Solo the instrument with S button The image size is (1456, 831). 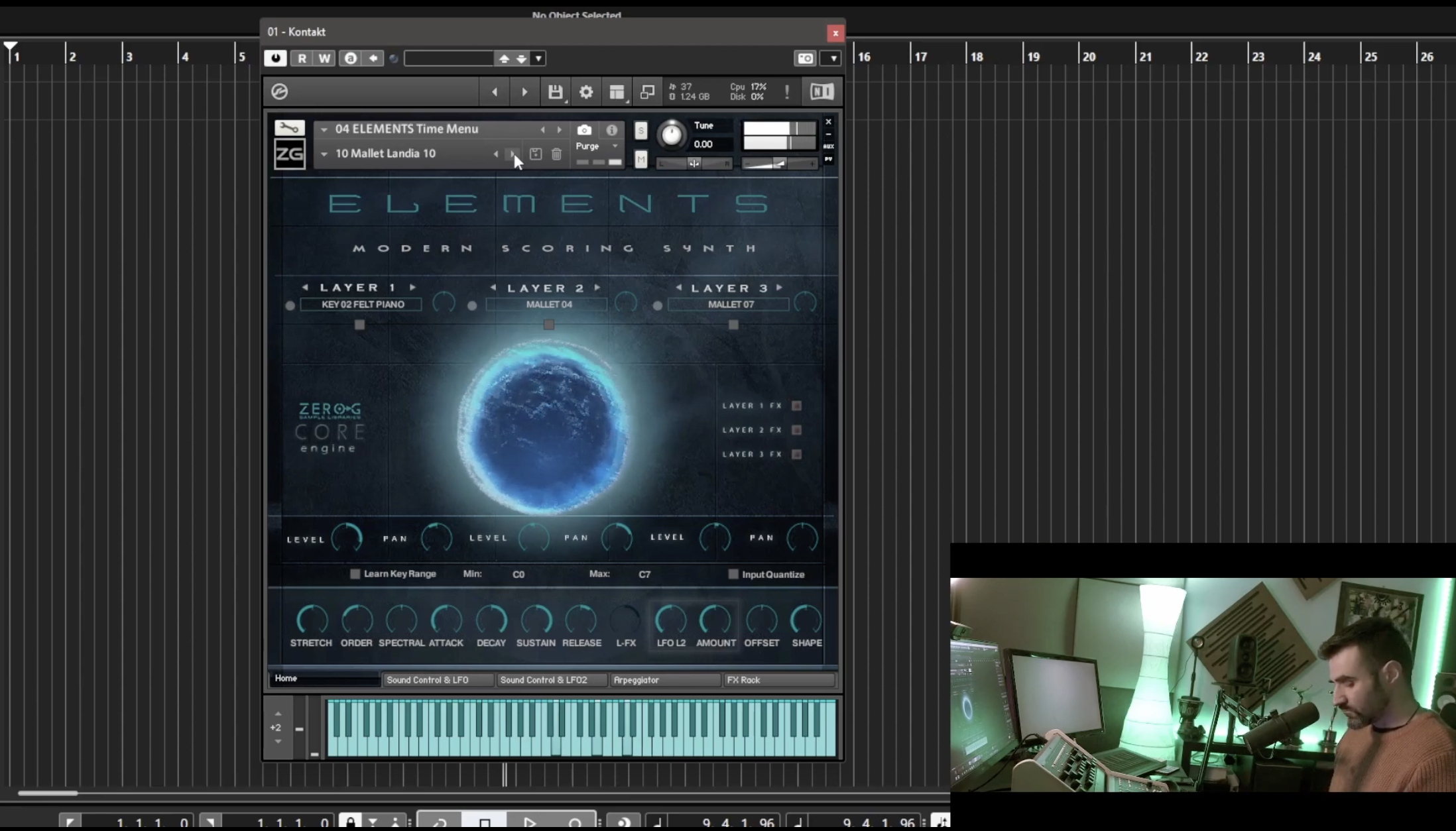640,131
